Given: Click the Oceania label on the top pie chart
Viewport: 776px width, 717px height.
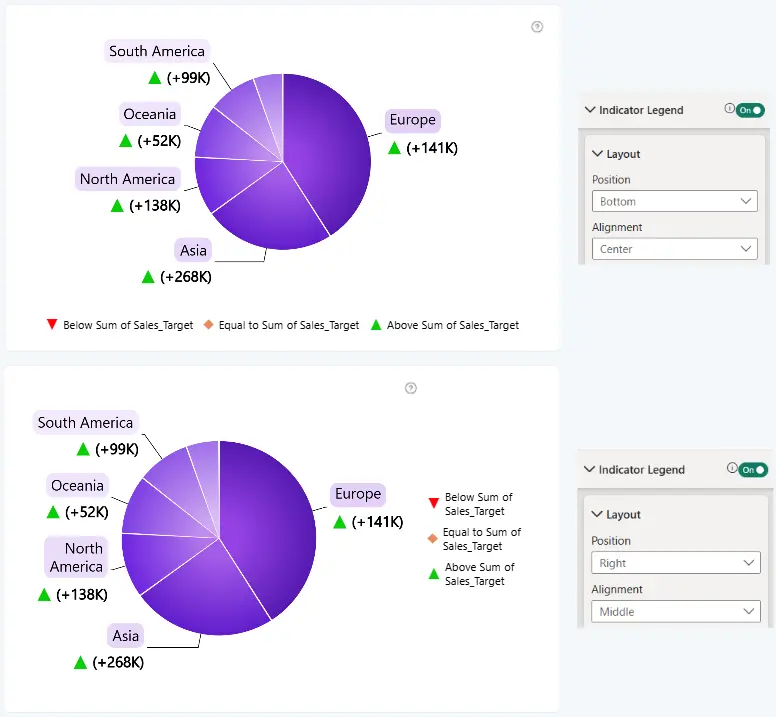Looking at the screenshot, I should (x=149, y=114).
